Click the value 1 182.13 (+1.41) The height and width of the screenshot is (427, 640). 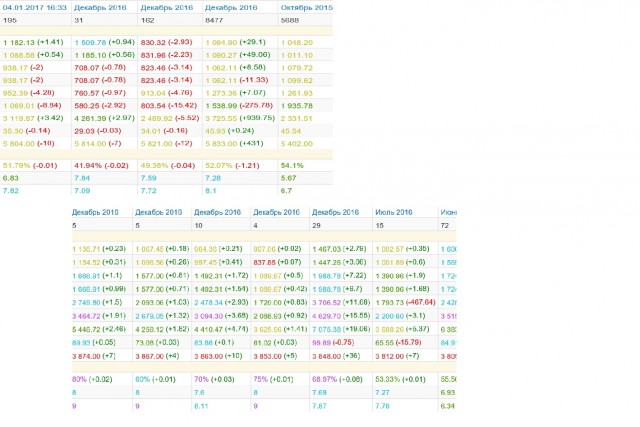[33, 42]
